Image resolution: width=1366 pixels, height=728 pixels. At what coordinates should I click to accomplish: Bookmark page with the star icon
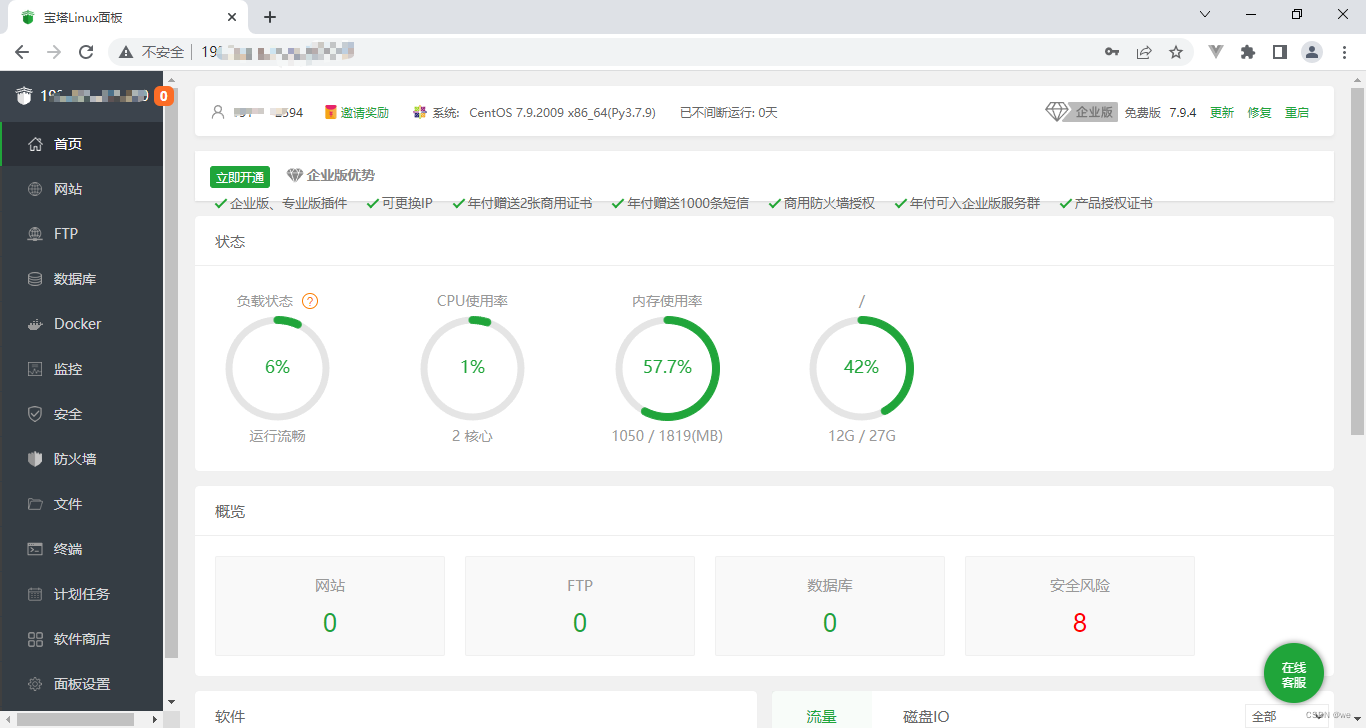click(x=1176, y=52)
